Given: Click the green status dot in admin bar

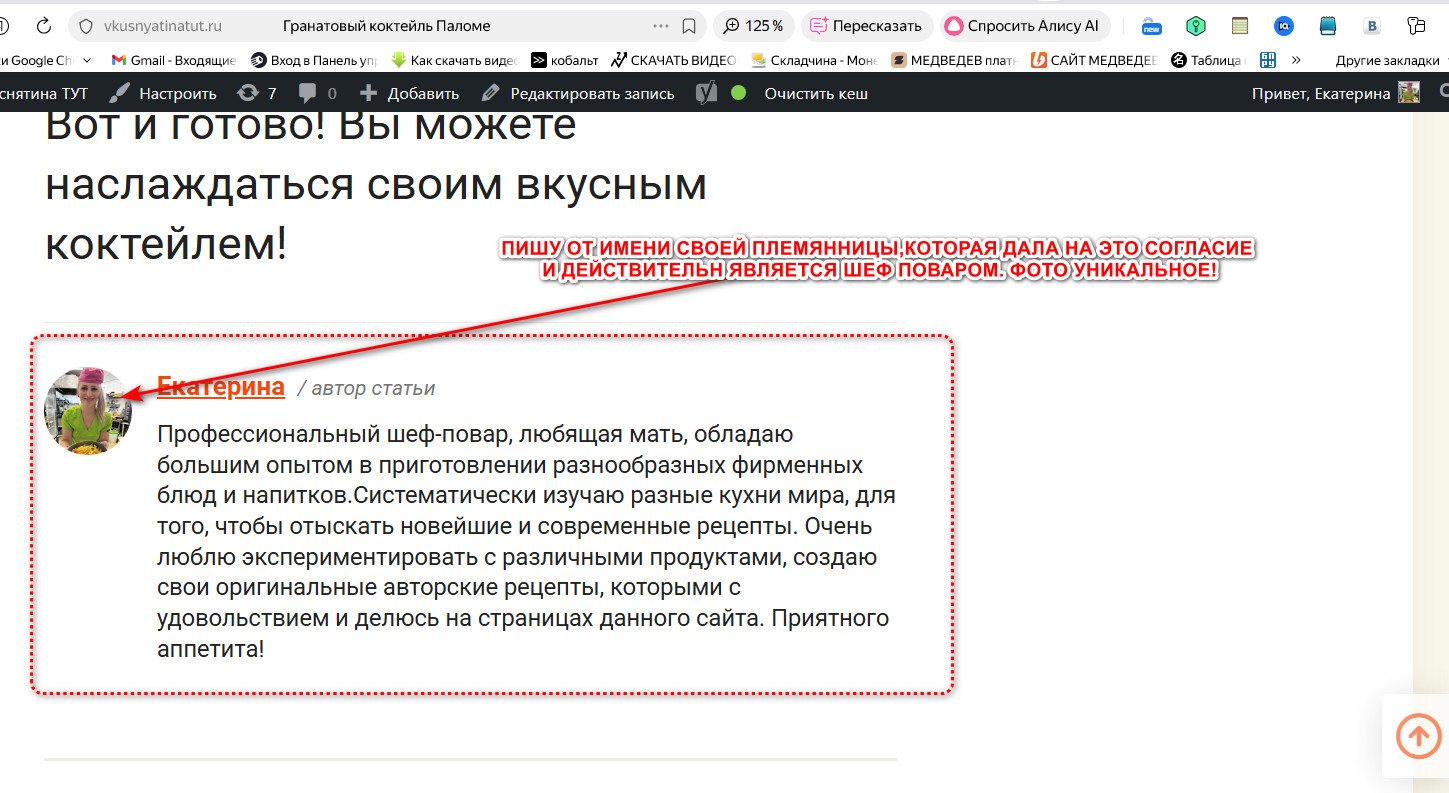Looking at the screenshot, I should click(x=739, y=93).
